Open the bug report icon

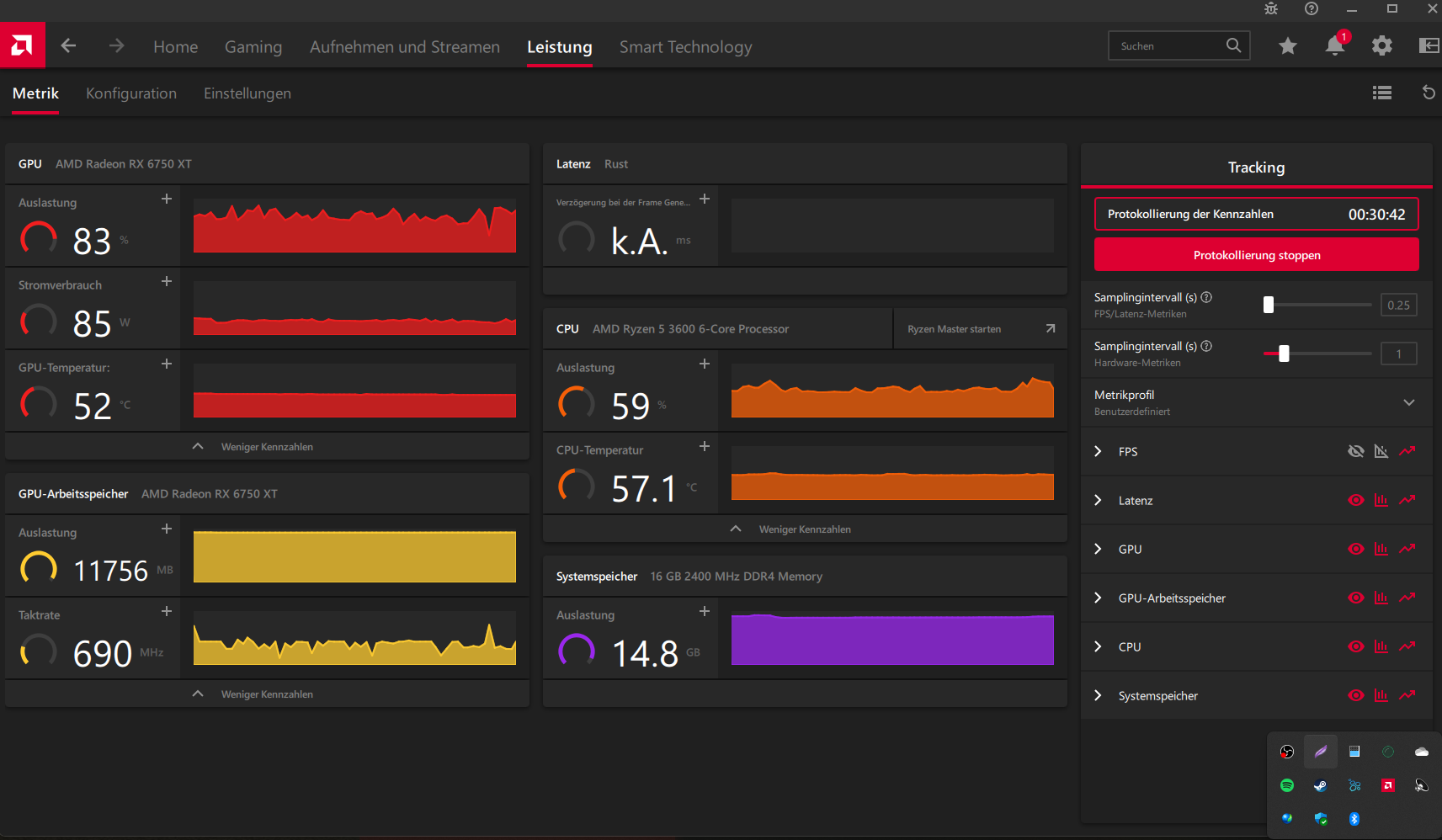click(1271, 9)
